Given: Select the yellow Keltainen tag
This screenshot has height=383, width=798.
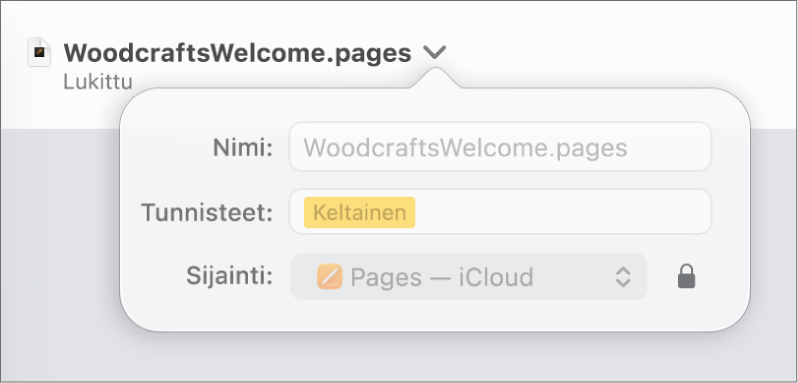Looking at the screenshot, I should (359, 212).
